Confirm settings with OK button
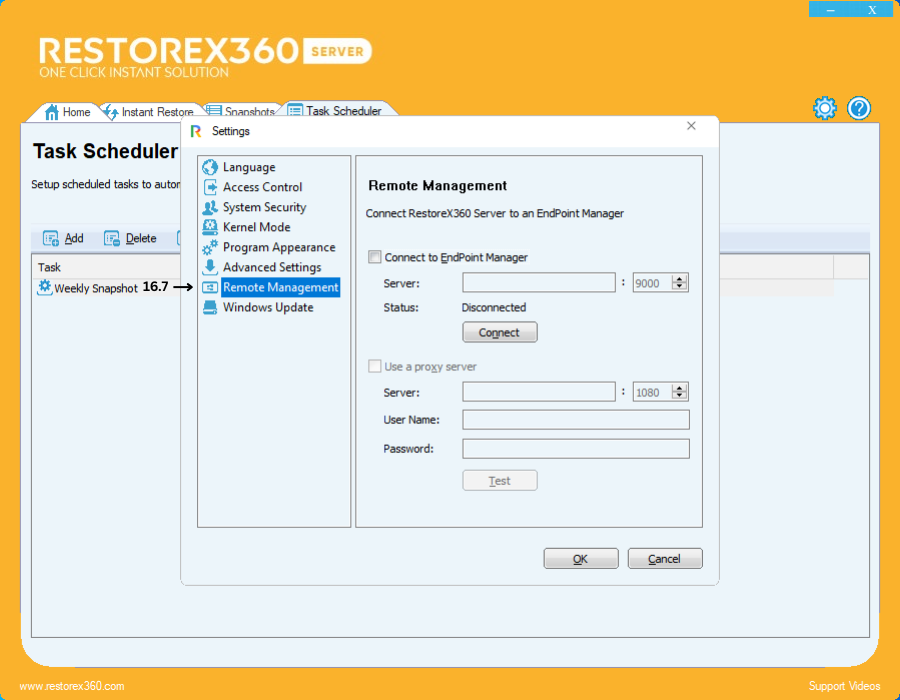Viewport: 900px width, 700px height. tap(581, 559)
